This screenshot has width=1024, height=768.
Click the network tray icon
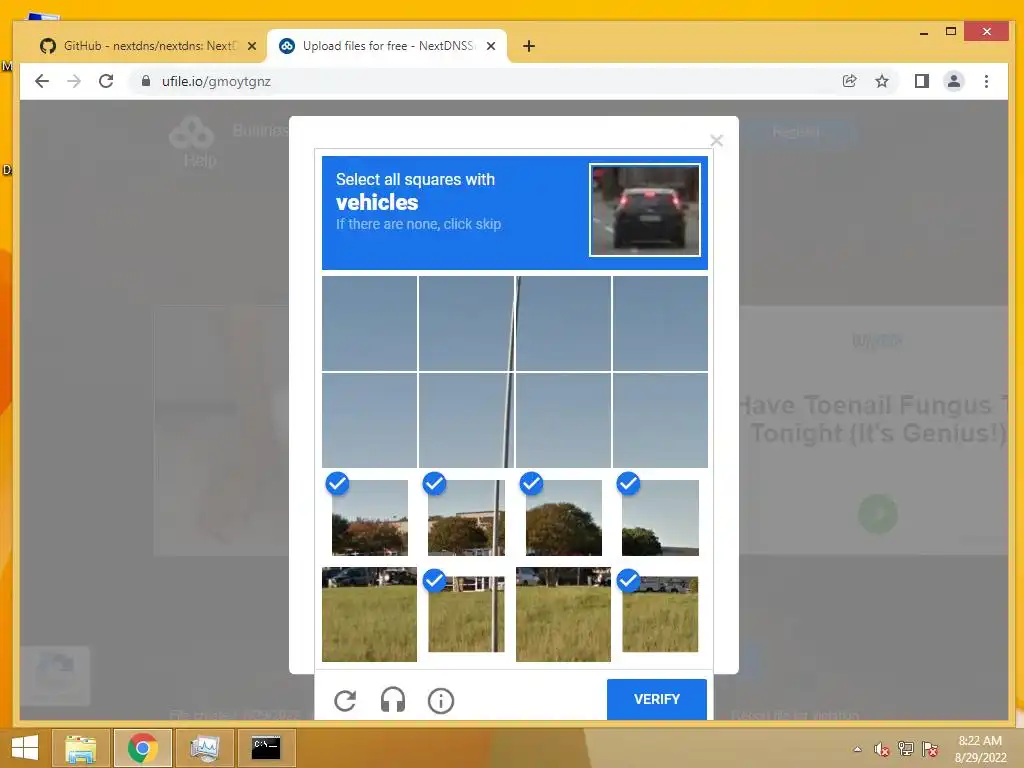point(906,749)
